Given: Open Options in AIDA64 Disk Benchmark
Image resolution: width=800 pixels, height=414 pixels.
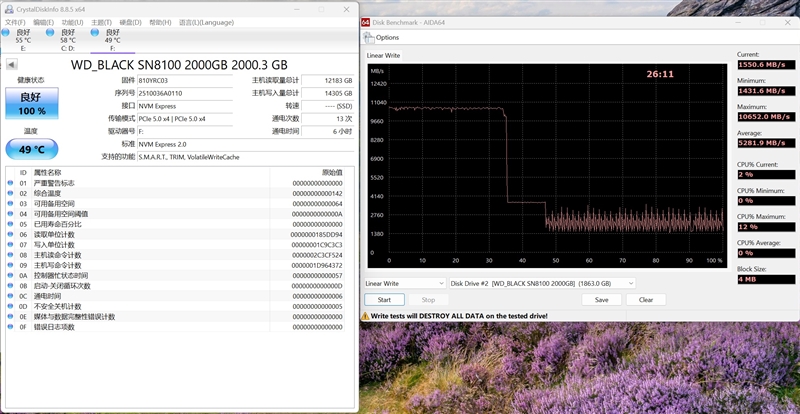Looking at the screenshot, I should (382, 37).
